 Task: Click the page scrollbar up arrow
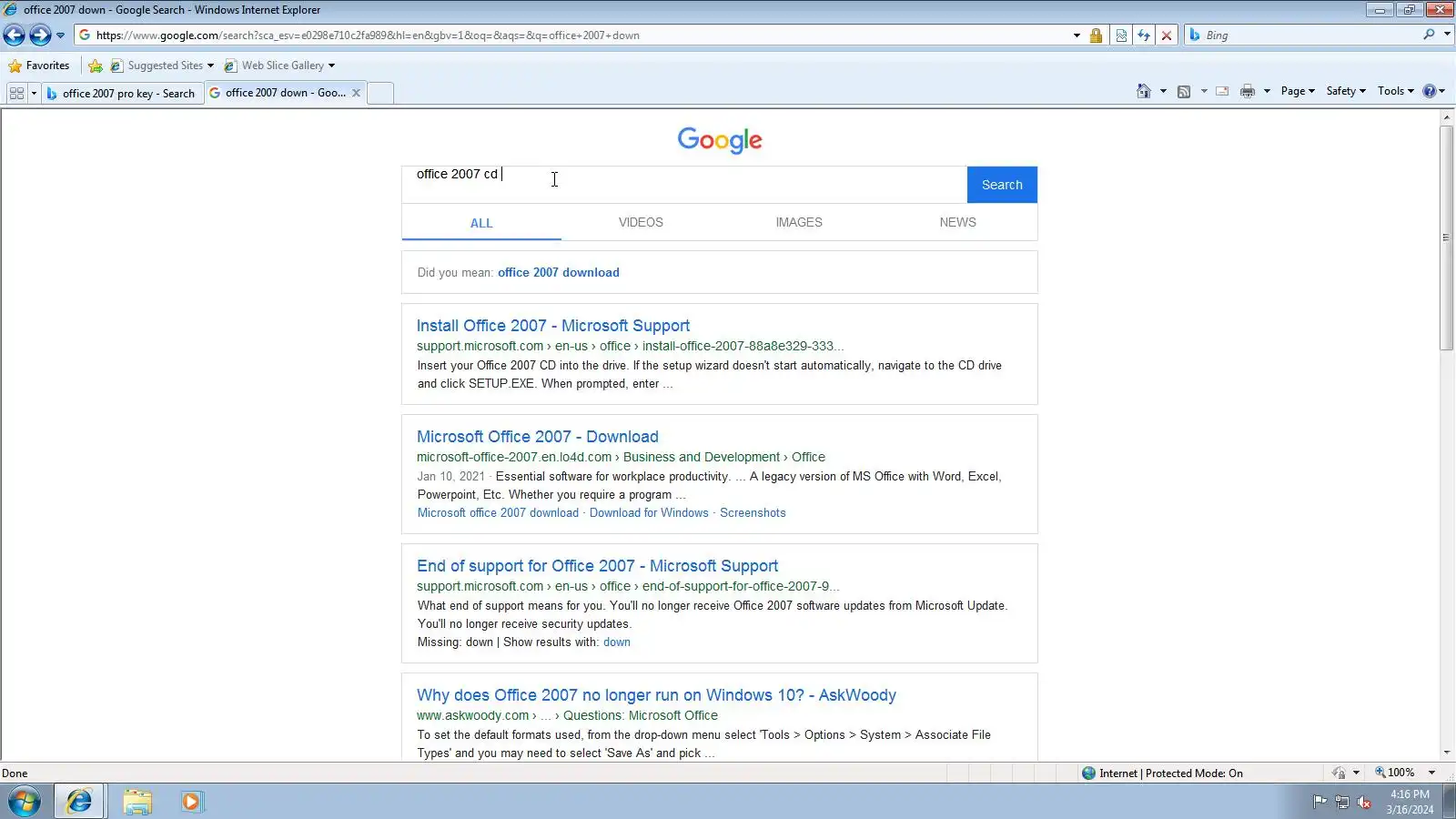point(1447,116)
